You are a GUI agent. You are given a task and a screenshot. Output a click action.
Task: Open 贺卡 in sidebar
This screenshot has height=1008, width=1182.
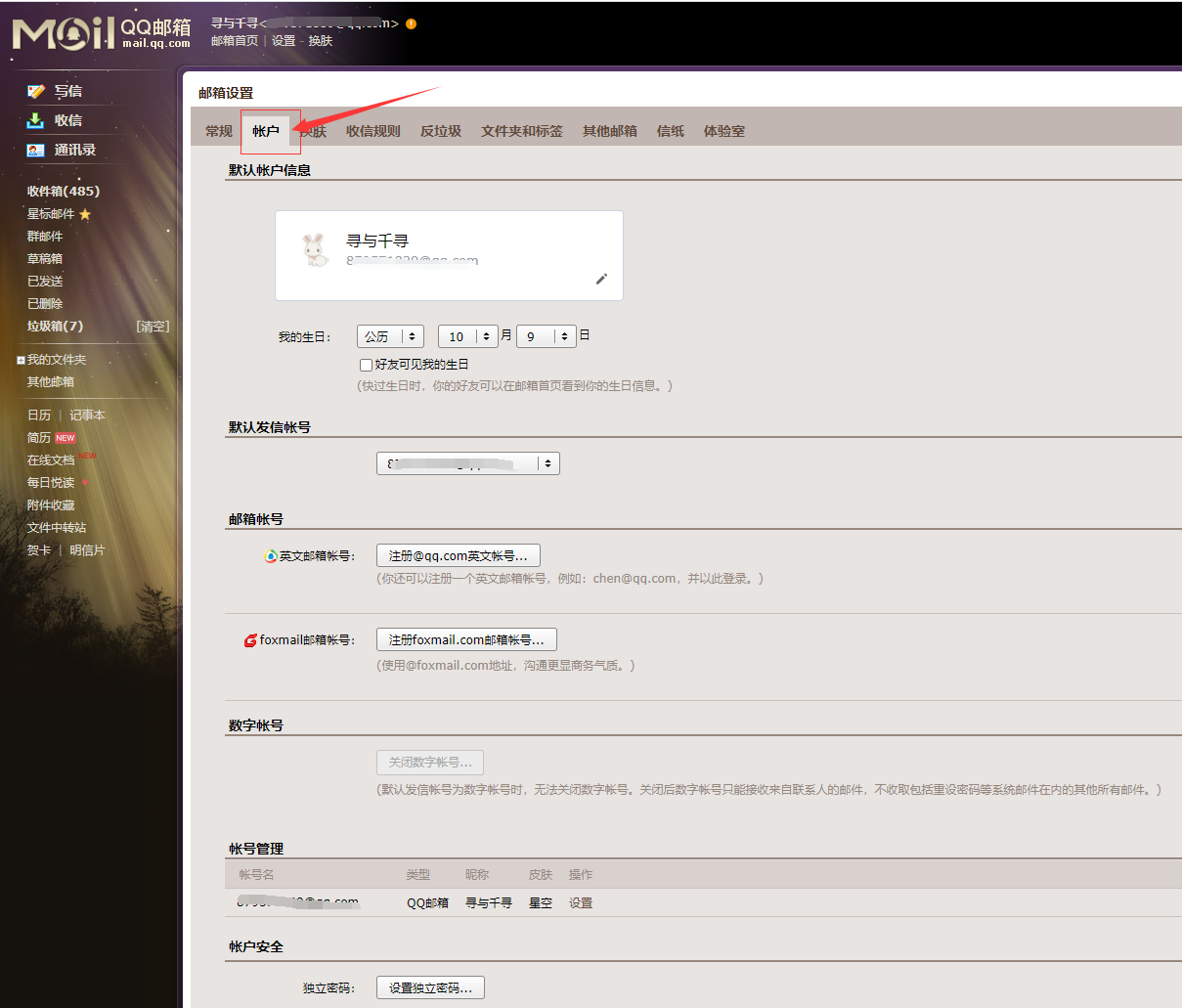point(39,550)
